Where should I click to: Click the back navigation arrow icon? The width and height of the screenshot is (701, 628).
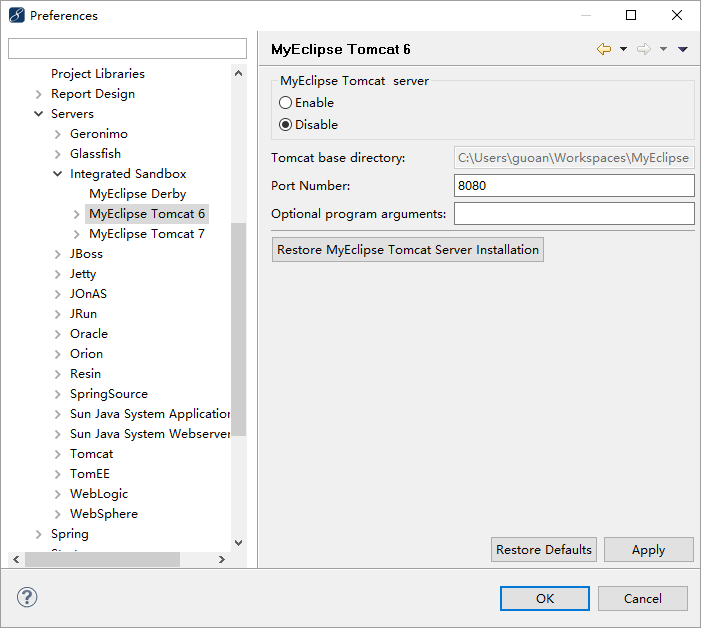point(604,49)
